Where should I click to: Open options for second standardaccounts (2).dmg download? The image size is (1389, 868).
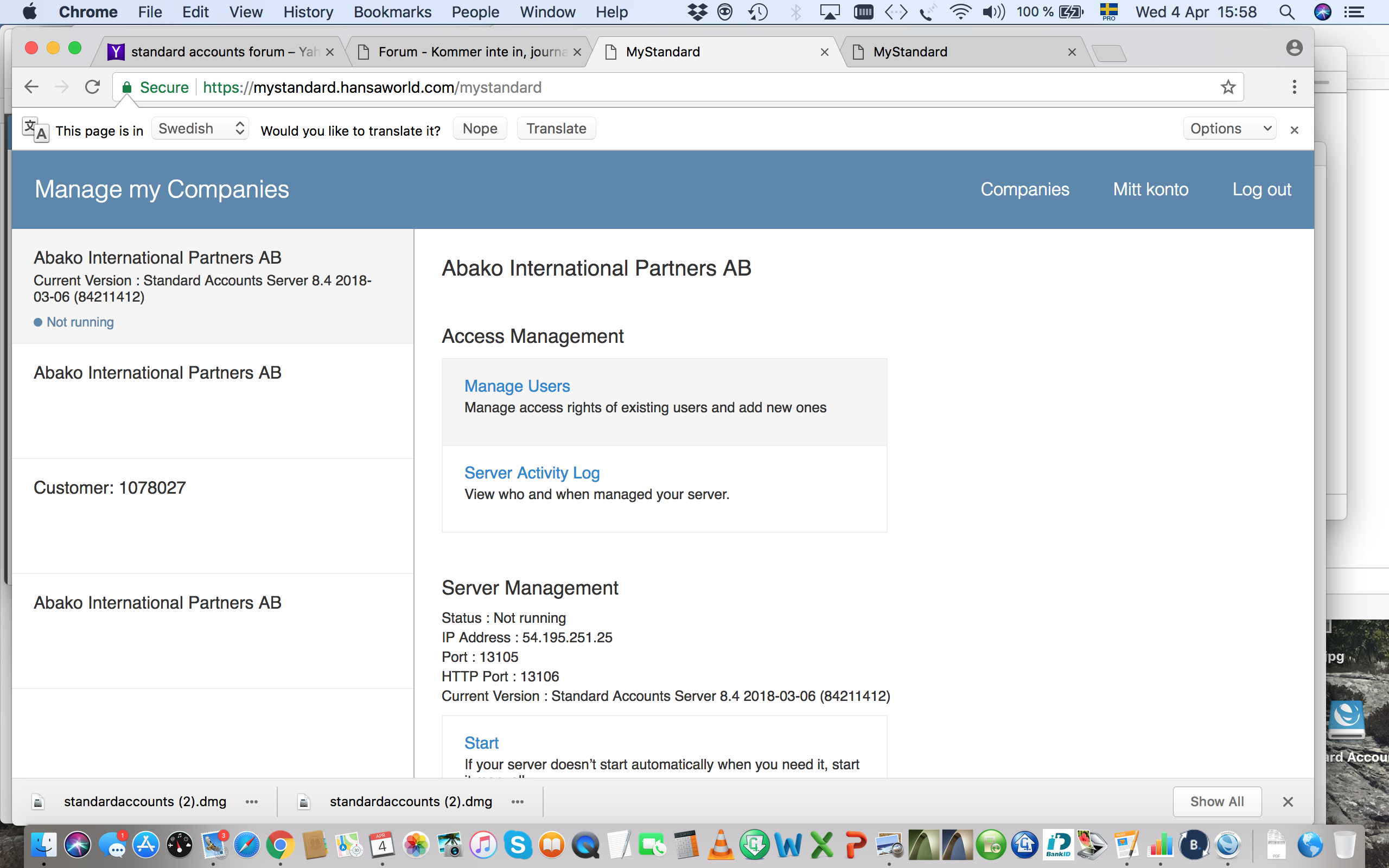pyautogui.click(x=517, y=801)
